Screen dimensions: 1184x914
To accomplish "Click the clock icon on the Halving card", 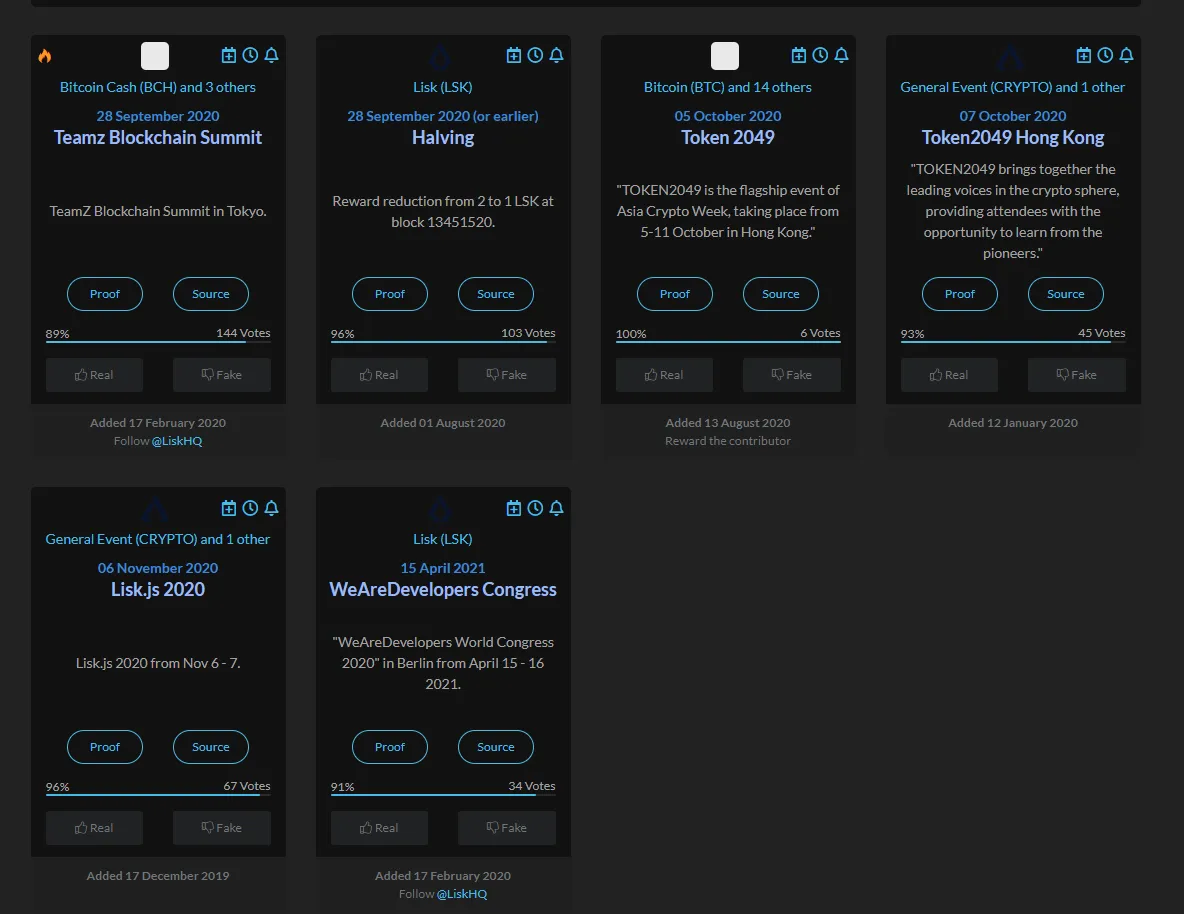I will tap(535, 55).
